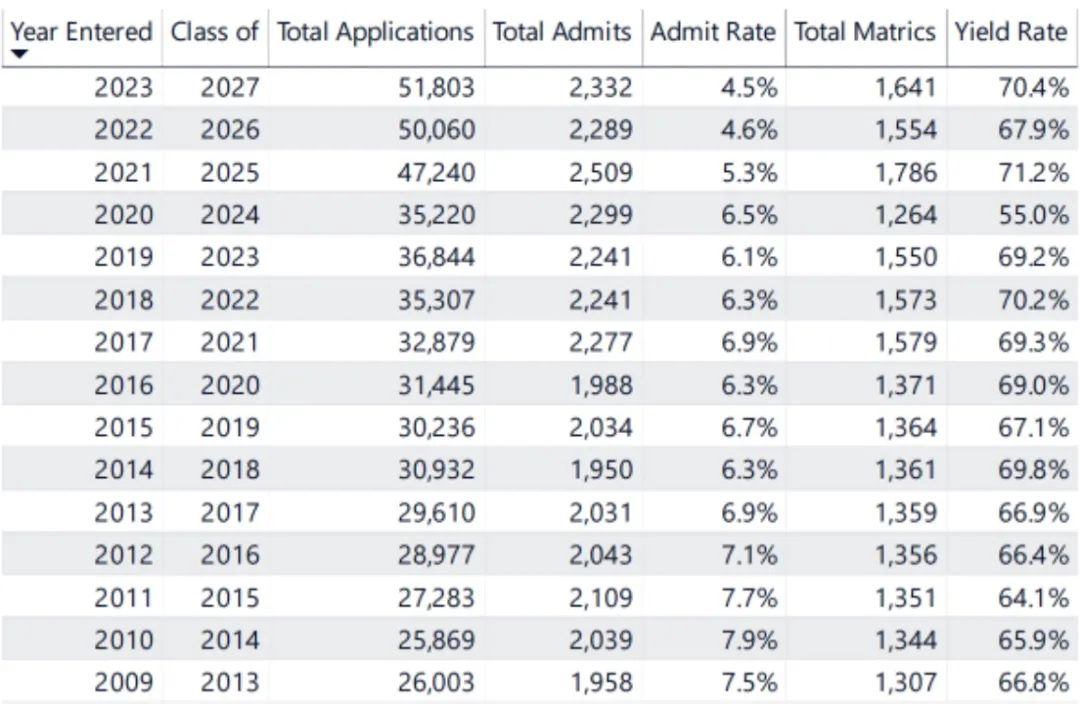Select the 2023 year entered cell

point(123,87)
